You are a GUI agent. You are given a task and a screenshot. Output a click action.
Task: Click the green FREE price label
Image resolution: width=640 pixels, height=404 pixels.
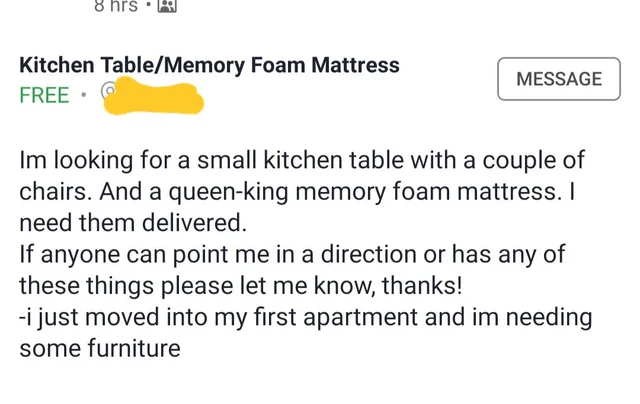coord(44,95)
